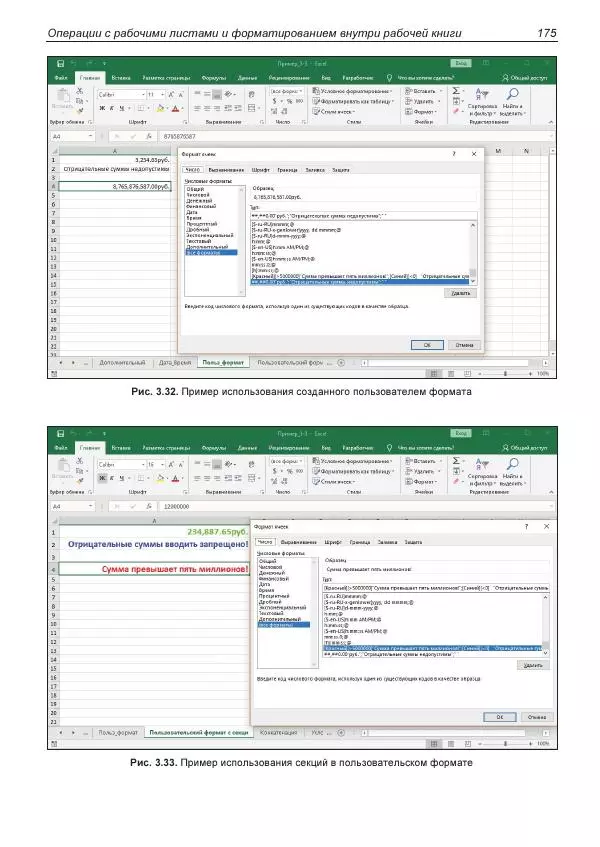This screenshot has height=847, width=600.
Task: Expand Условное форматирование in Рис. 3.32
Action: point(352,91)
